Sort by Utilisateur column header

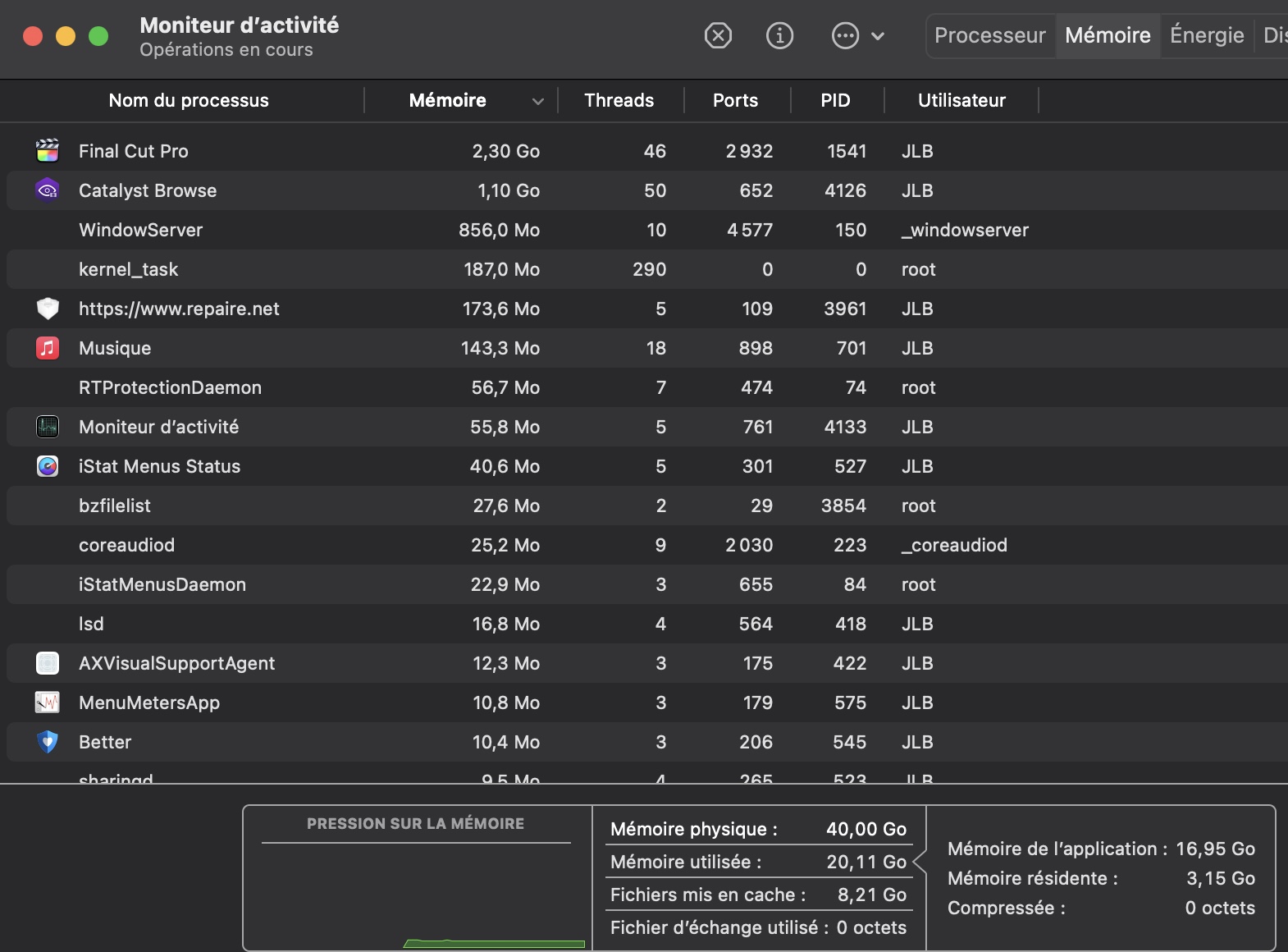point(961,100)
